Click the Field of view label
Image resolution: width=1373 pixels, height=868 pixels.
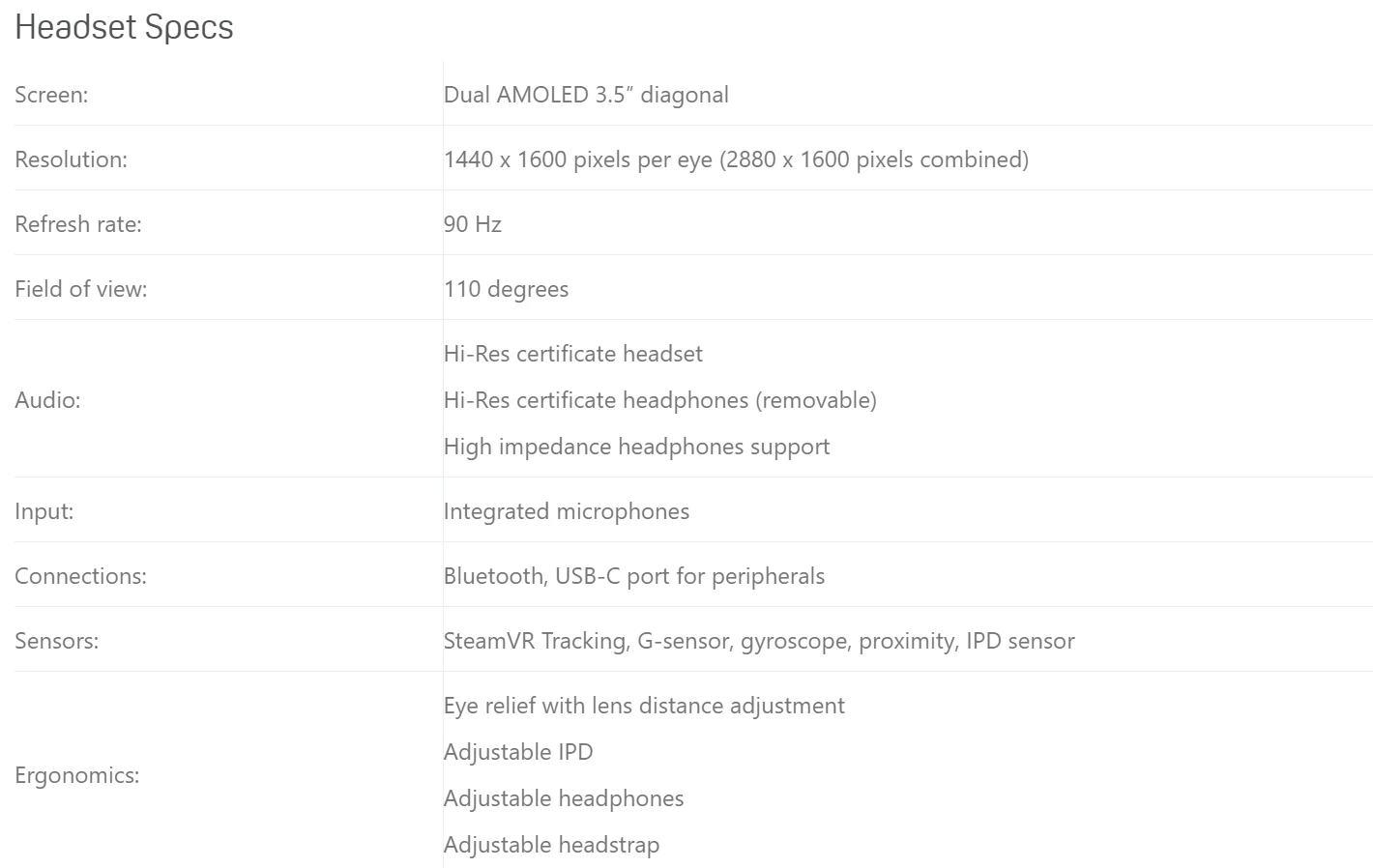point(81,289)
